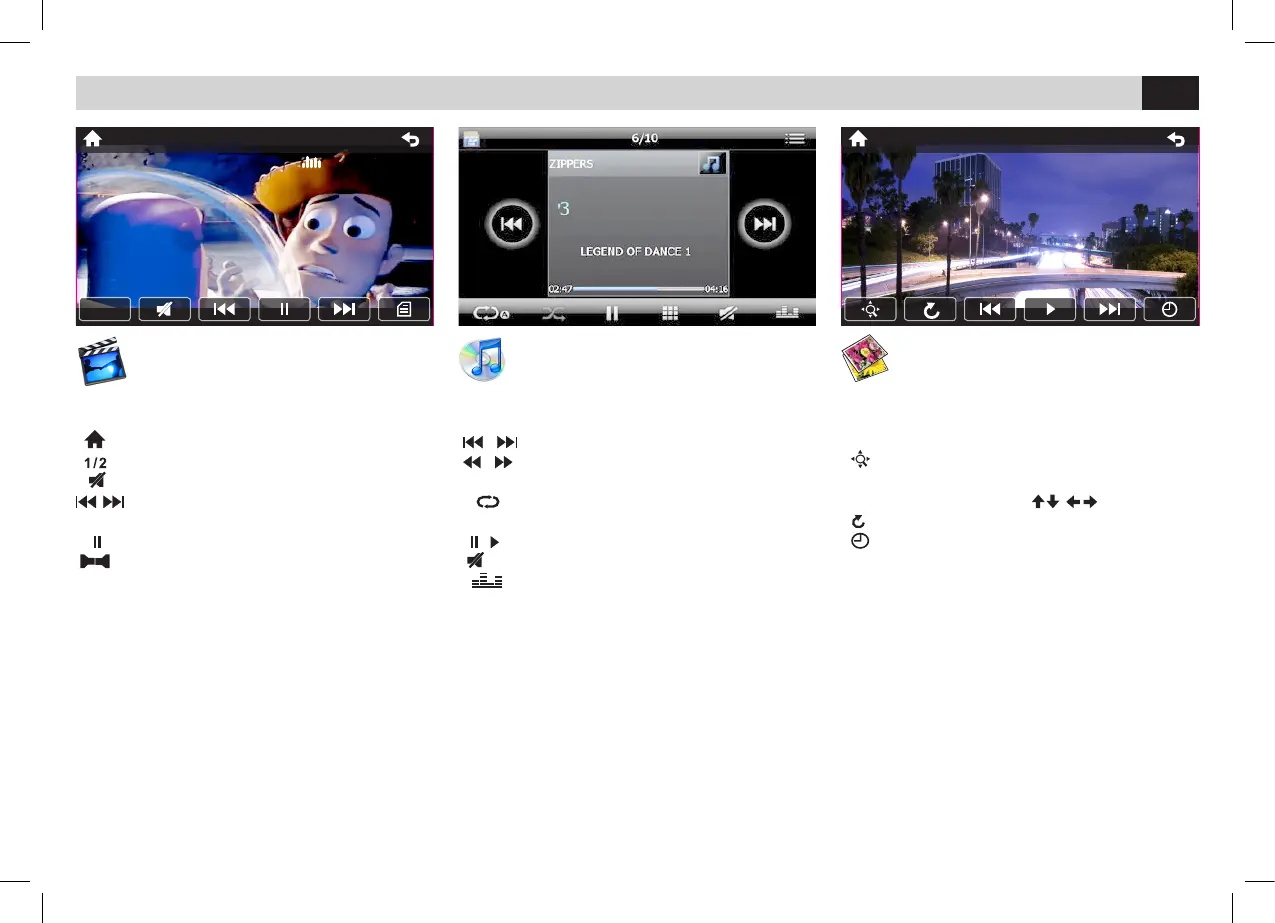Mute sound in the music player
This screenshot has height=923, width=1275.
point(729,313)
